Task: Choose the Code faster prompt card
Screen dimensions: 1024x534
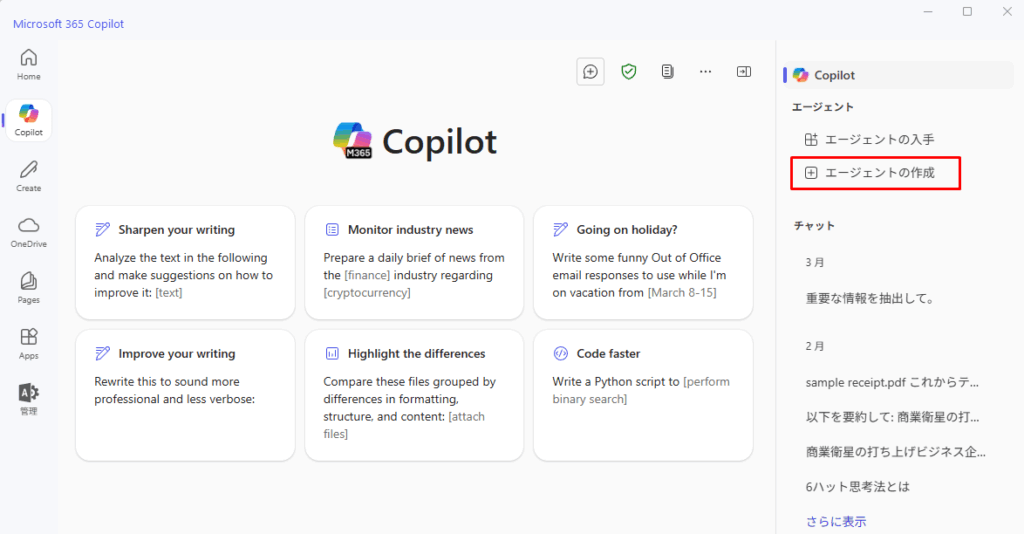Action: tap(643, 395)
